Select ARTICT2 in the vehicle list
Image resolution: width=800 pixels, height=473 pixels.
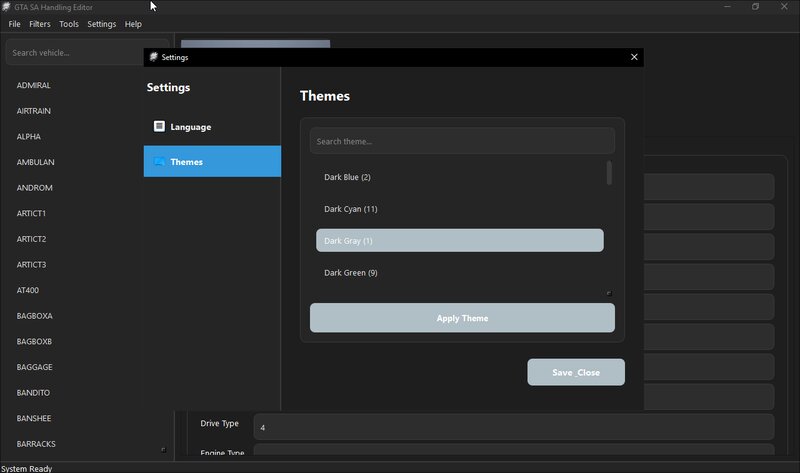tap(31, 238)
